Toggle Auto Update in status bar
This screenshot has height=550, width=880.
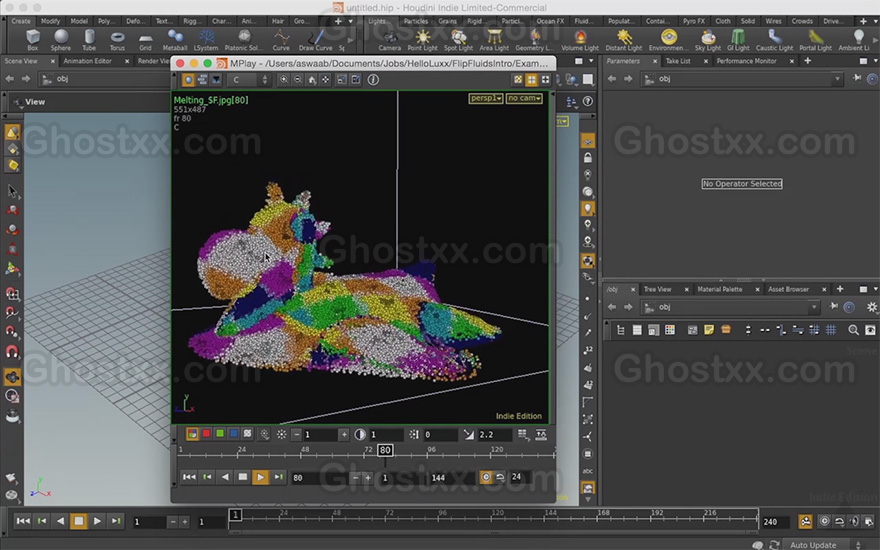[x=813, y=545]
